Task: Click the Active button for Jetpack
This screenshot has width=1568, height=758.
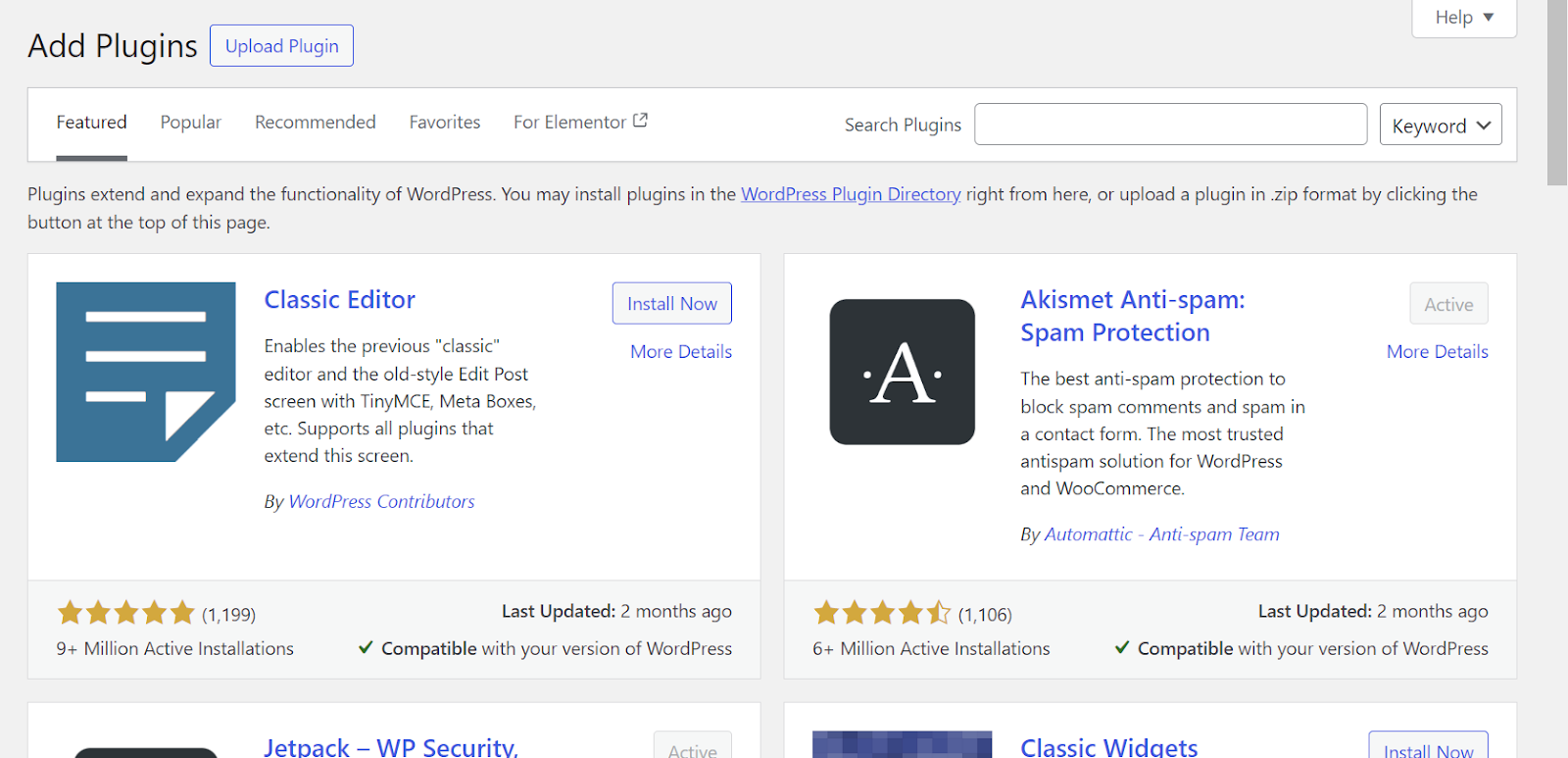Action: click(693, 746)
